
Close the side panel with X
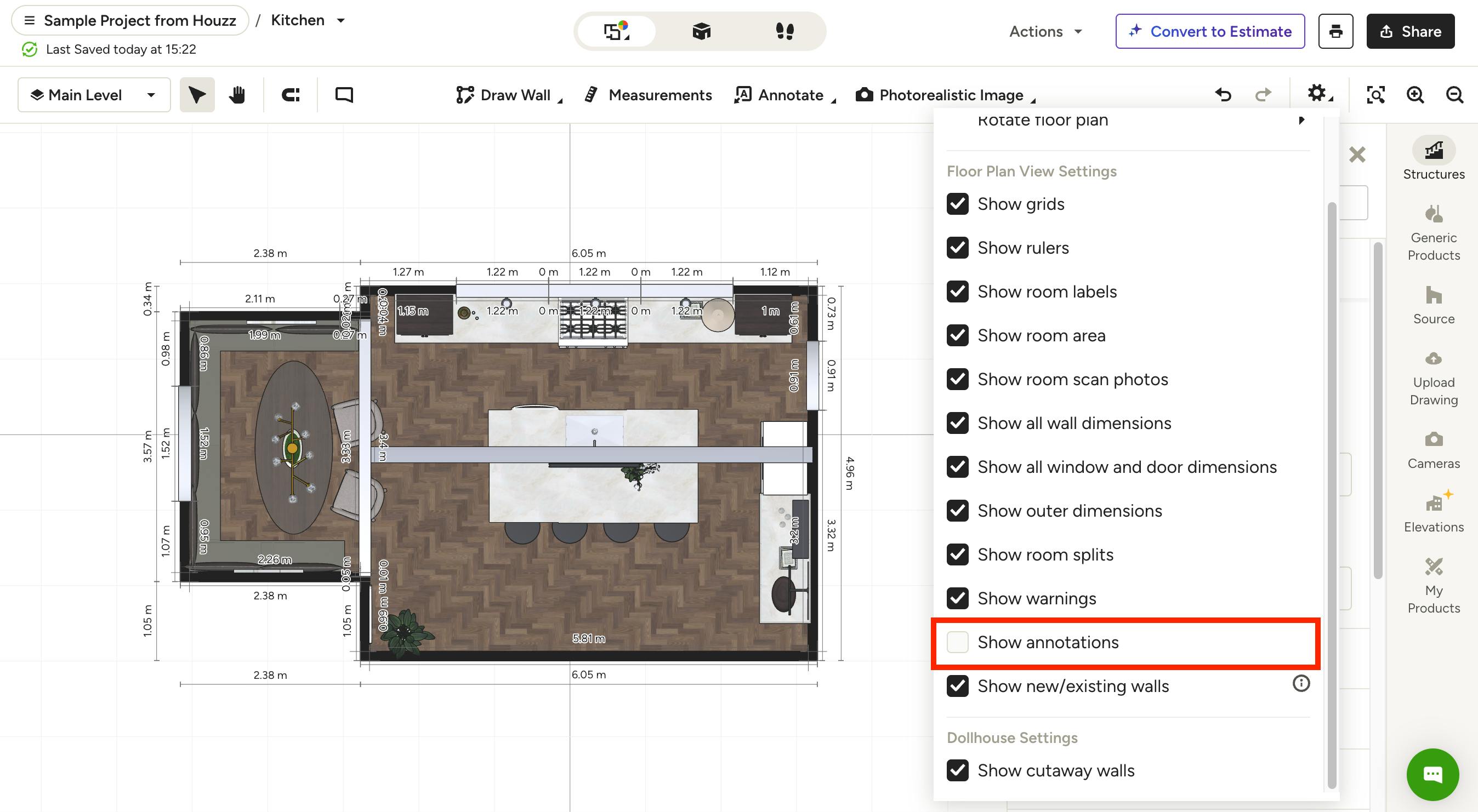[x=1357, y=155]
